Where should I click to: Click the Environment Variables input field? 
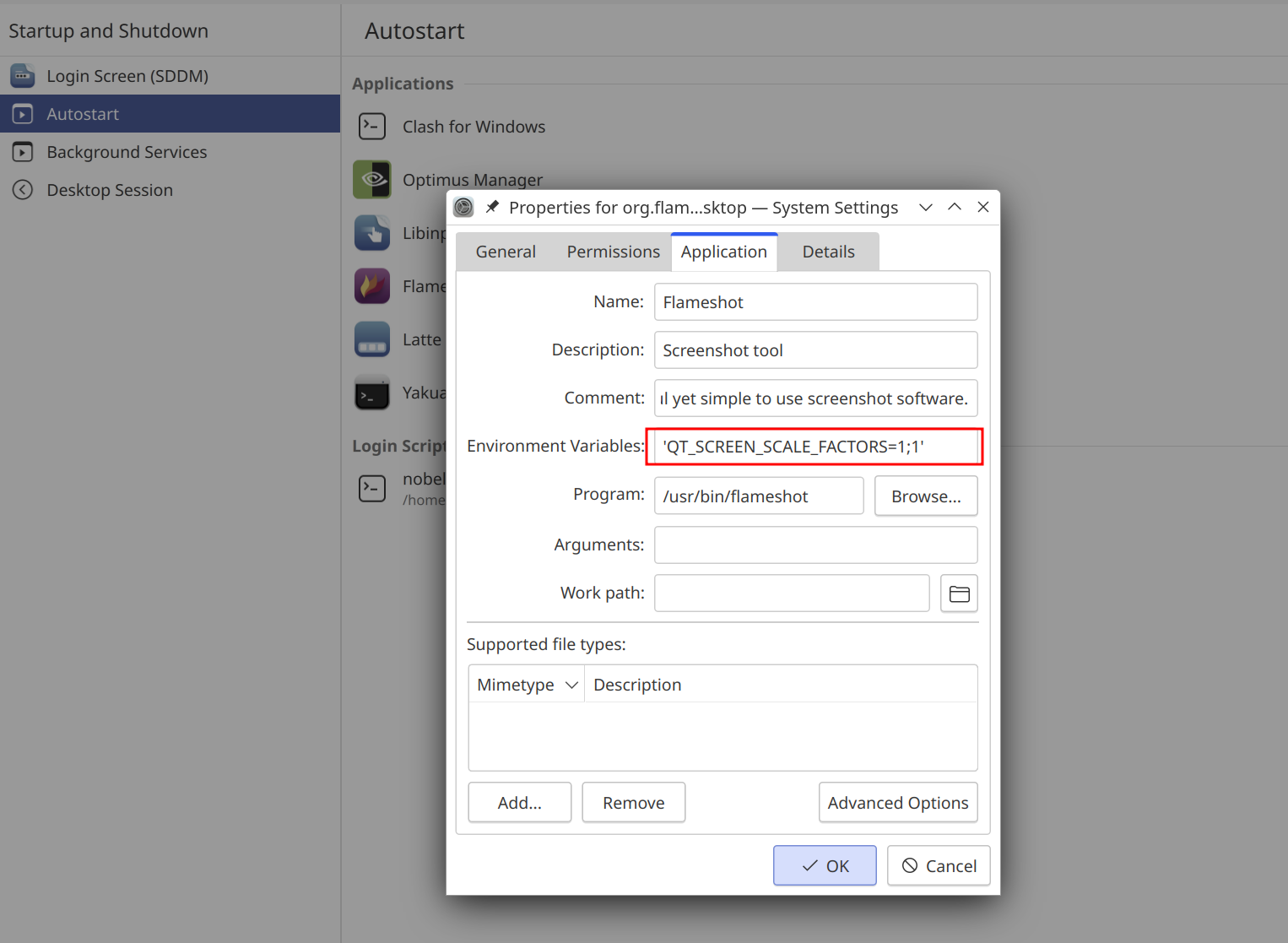pyautogui.click(x=816, y=447)
